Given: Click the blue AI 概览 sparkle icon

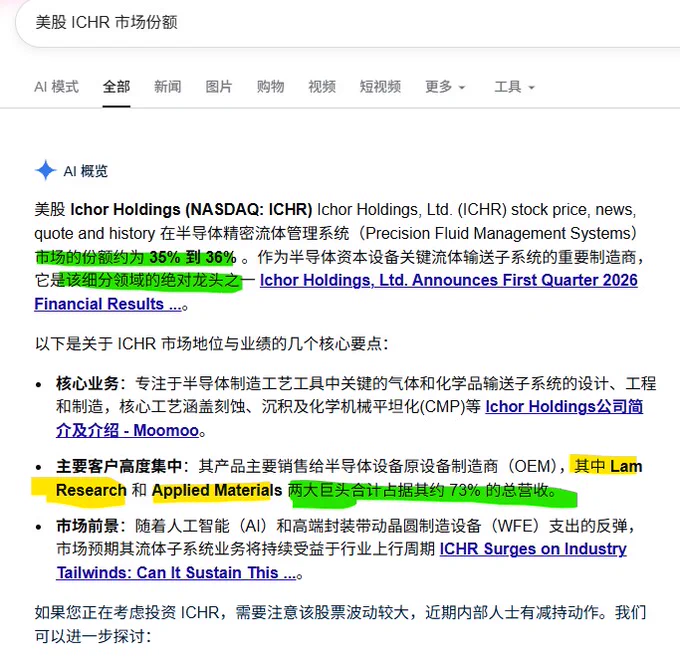Looking at the screenshot, I should 46,170.
